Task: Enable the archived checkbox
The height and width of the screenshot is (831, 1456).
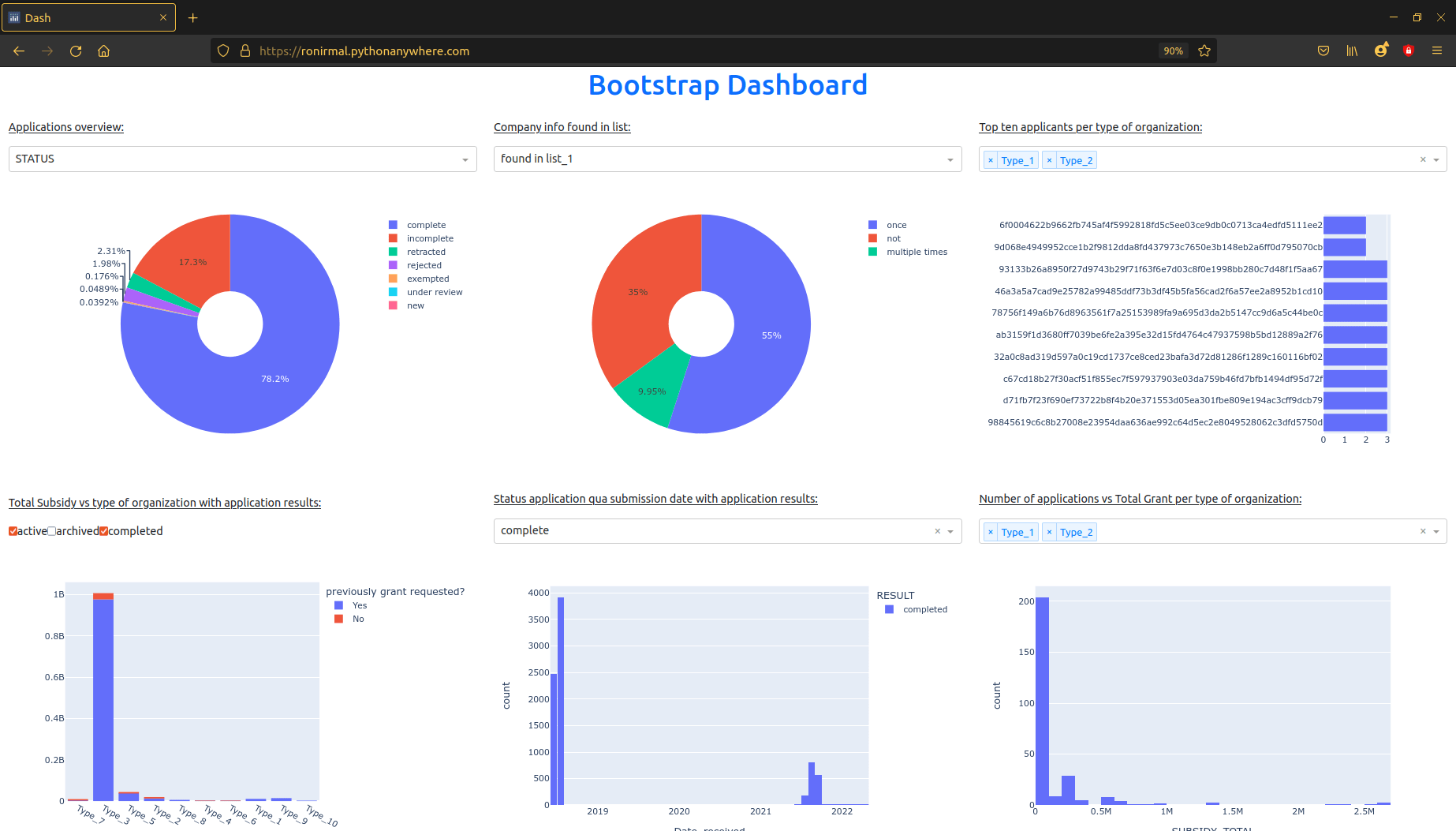Action: [x=50, y=531]
